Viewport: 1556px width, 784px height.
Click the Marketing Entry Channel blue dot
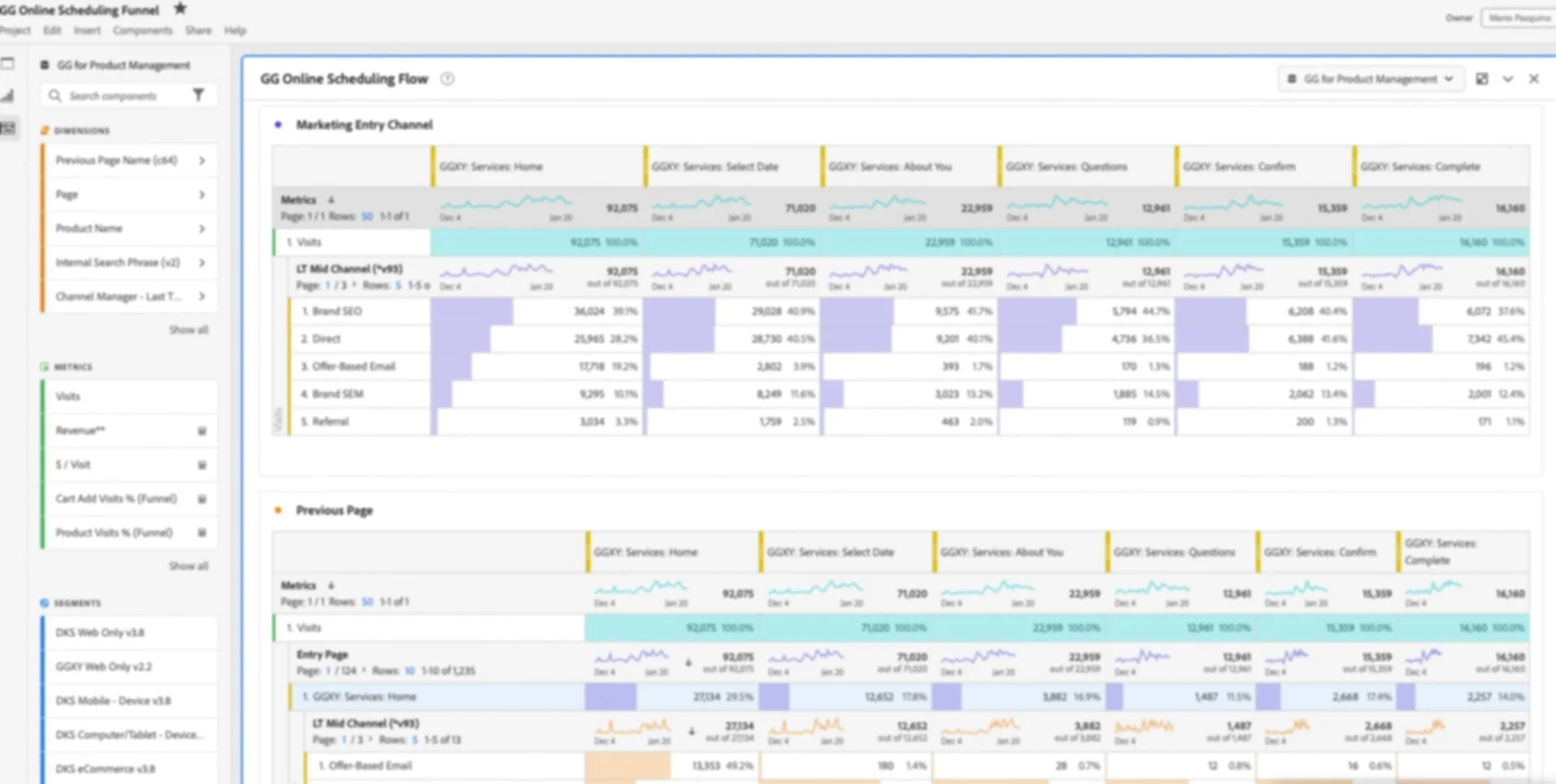tap(278, 124)
